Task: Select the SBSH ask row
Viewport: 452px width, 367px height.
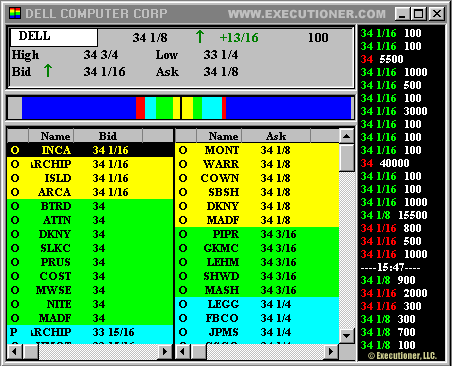Action: click(257, 192)
